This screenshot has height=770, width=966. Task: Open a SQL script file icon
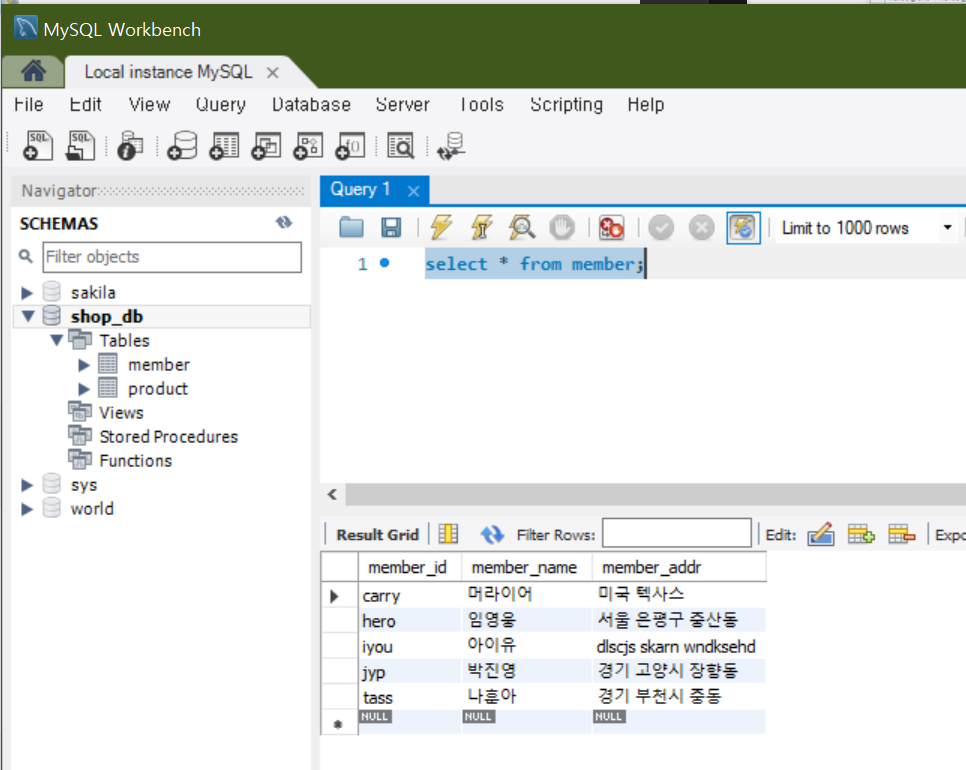click(x=80, y=146)
